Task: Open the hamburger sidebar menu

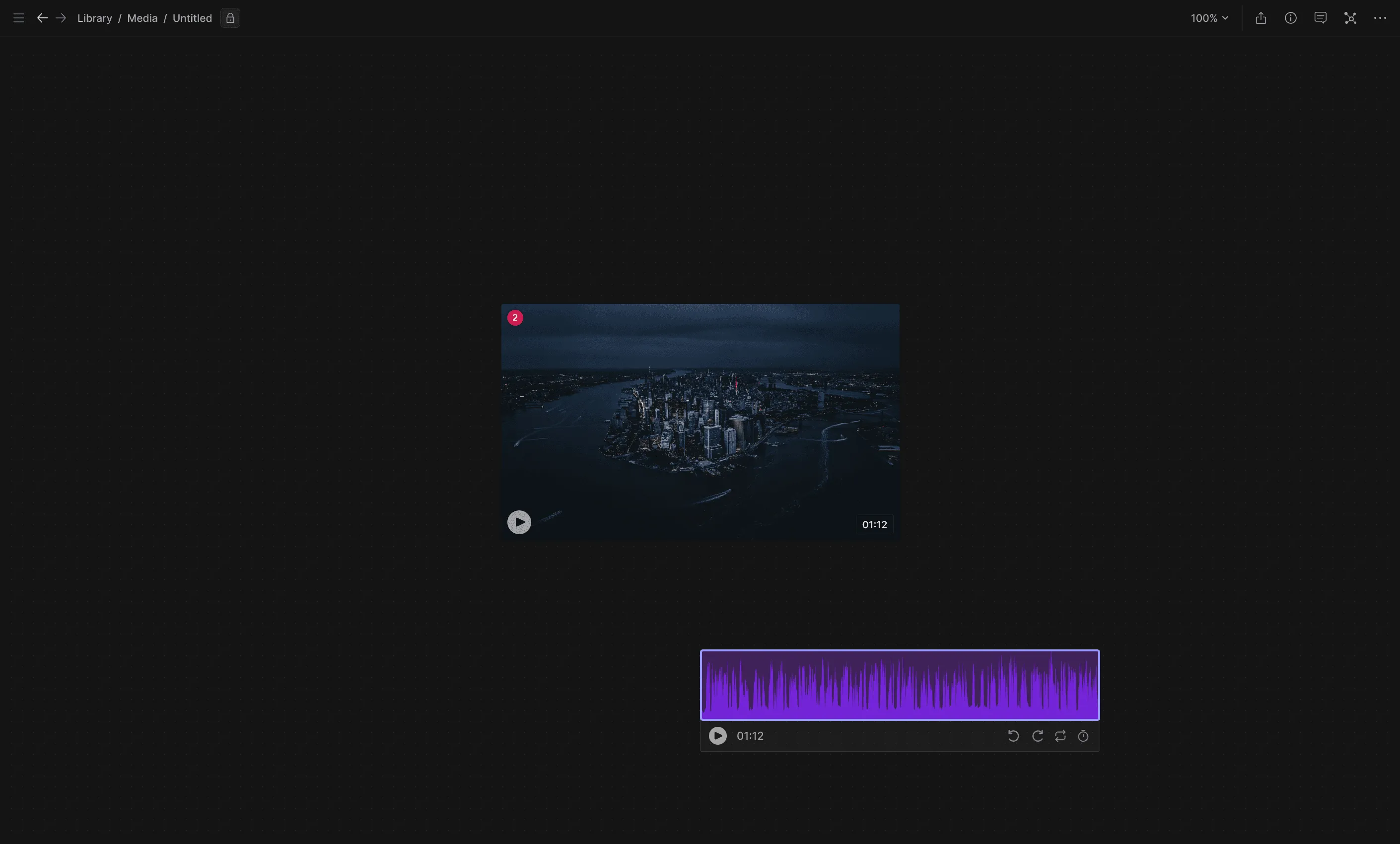Action: tap(19, 18)
